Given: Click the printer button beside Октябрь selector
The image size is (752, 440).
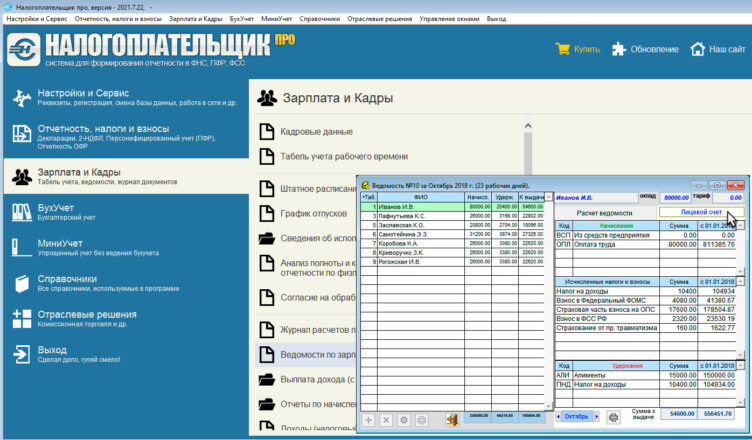Looking at the screenshot, I should click(x=613, y=417).
